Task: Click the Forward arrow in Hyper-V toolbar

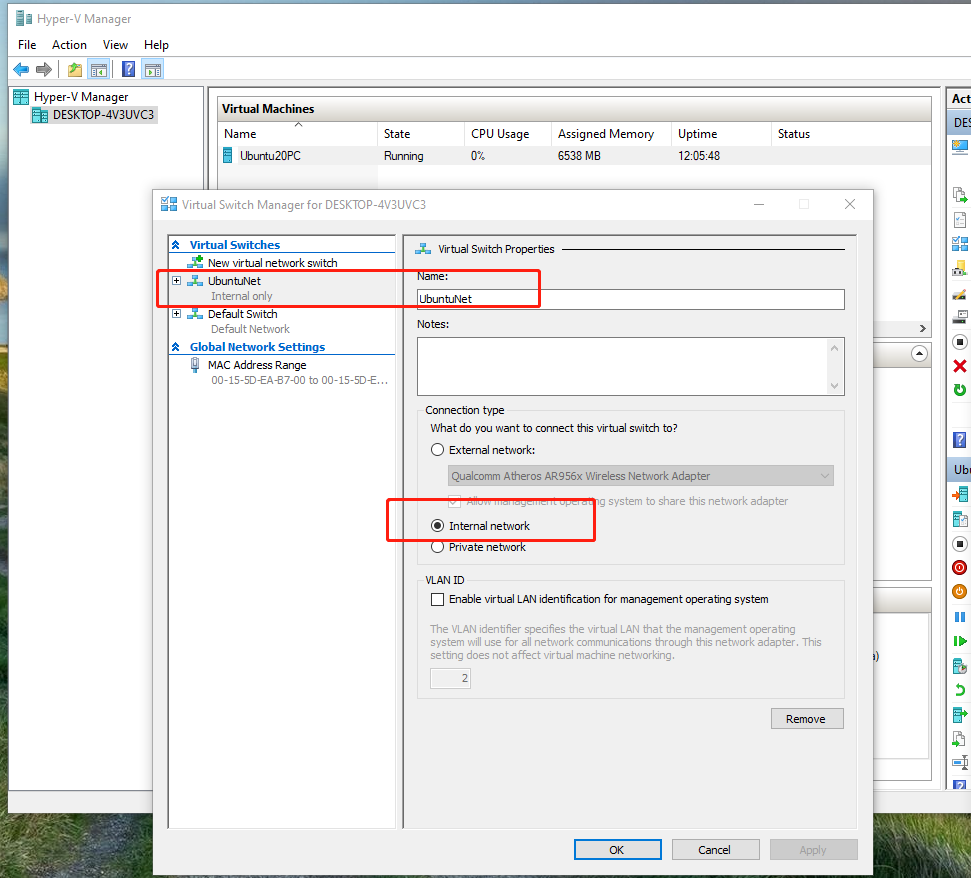Action: pos(43,69)
